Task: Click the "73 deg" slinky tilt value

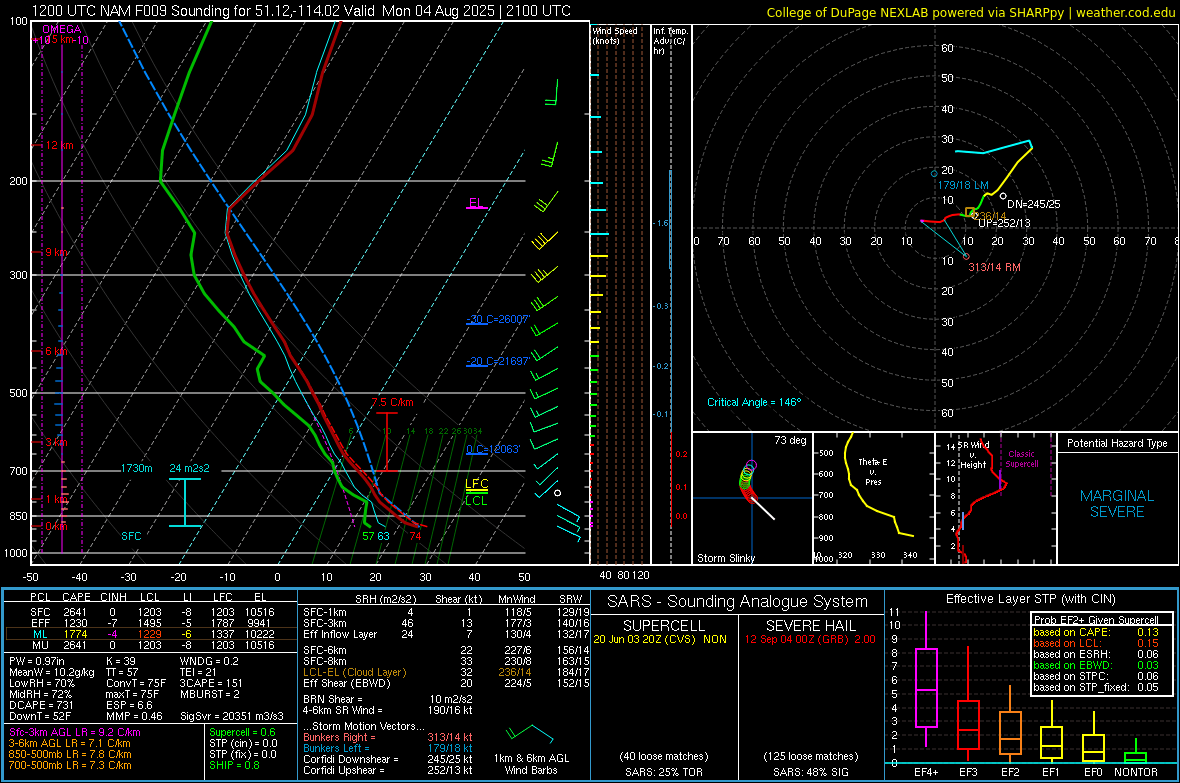Action: pyautogui.click(x=790, y=440)
